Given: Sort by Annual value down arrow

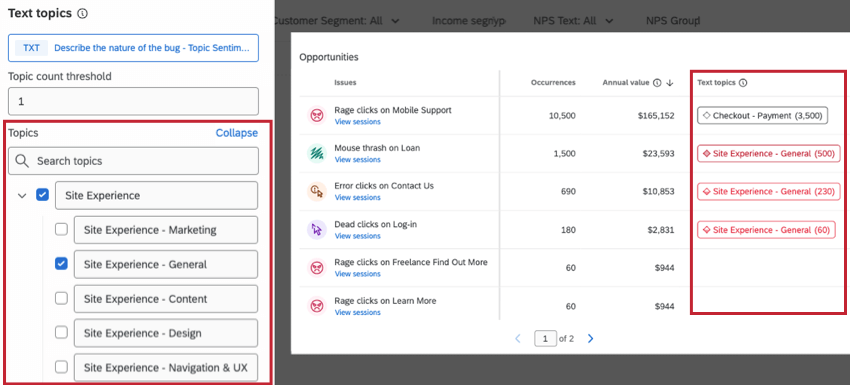Looking at the screenshot, I should [669, 83].
